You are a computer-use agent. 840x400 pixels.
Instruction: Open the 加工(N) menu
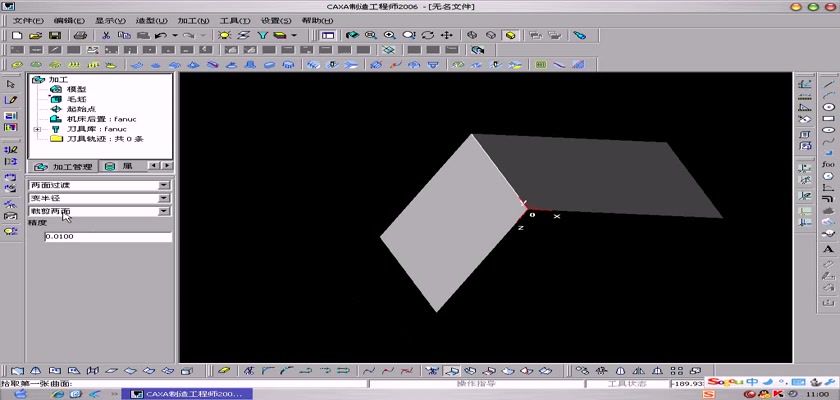coord(193,20)
